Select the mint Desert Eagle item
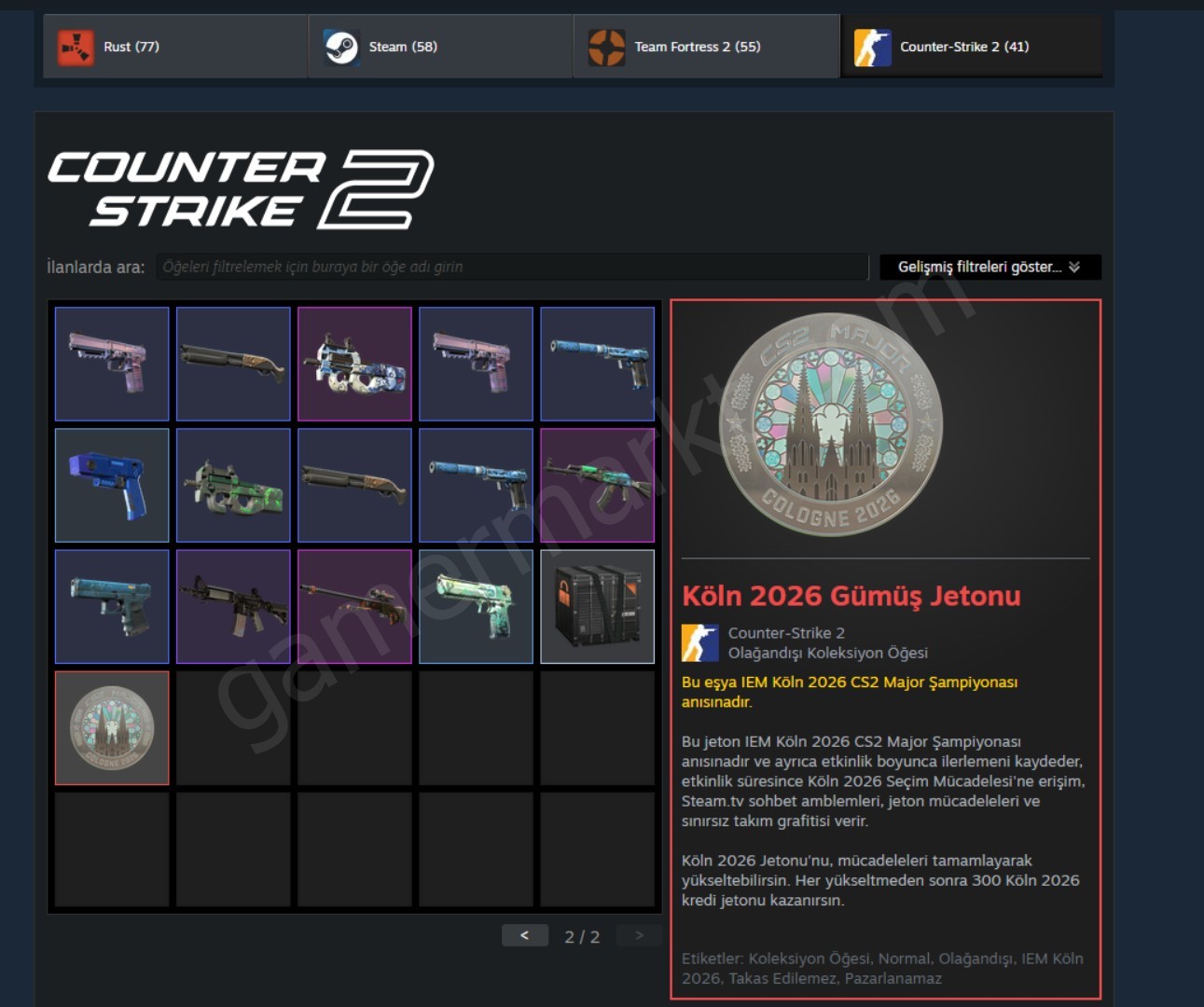 click(x=476, y=606)
